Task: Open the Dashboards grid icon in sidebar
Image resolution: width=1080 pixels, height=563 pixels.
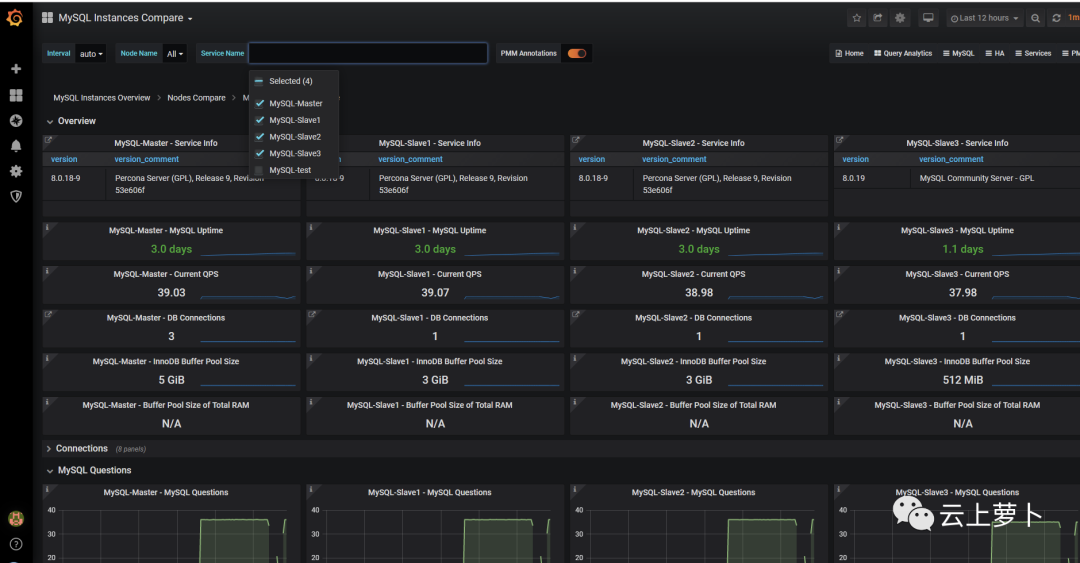Action: (16, 95)
